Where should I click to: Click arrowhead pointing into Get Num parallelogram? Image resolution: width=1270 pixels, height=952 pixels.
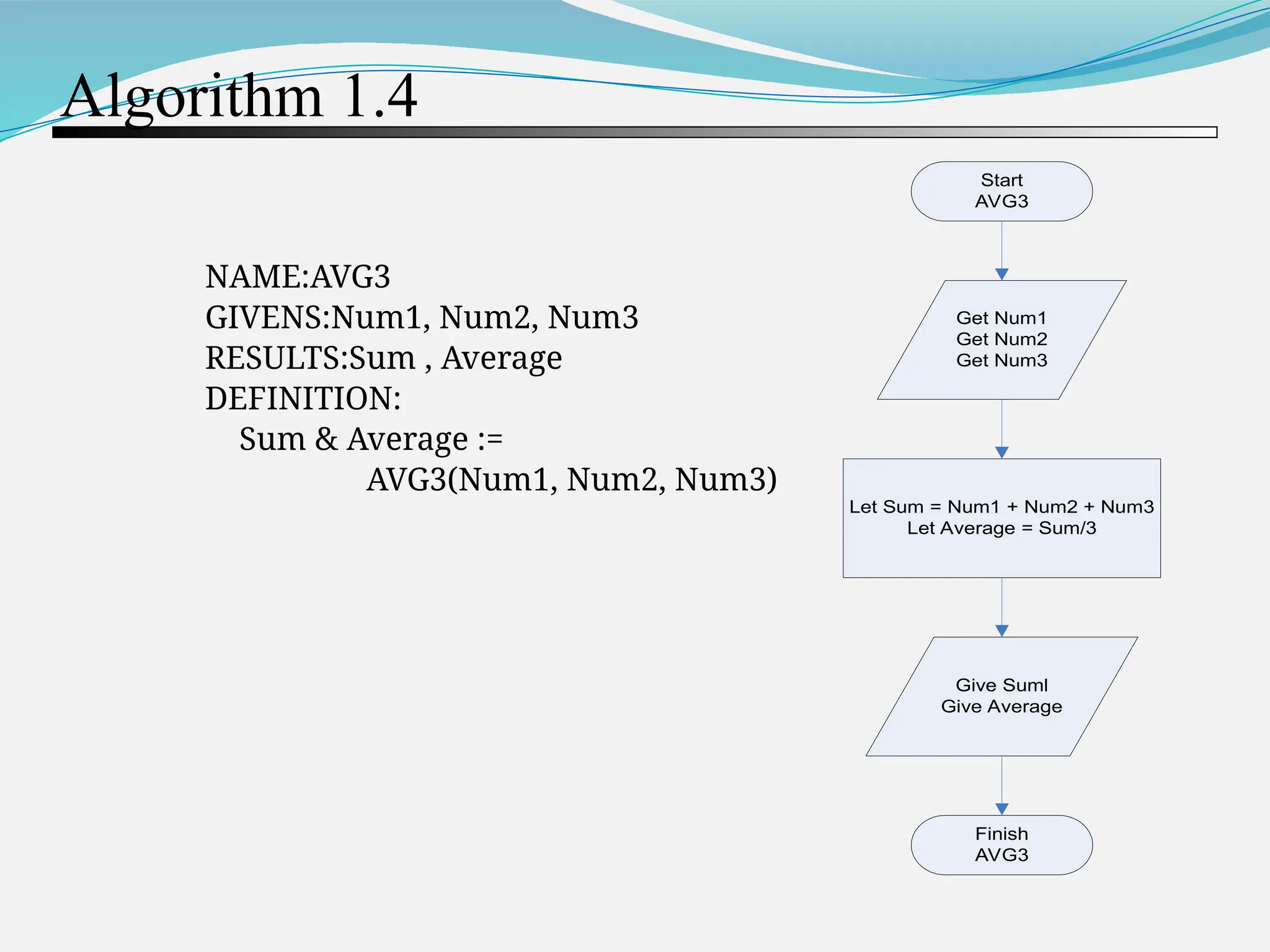1001,274
